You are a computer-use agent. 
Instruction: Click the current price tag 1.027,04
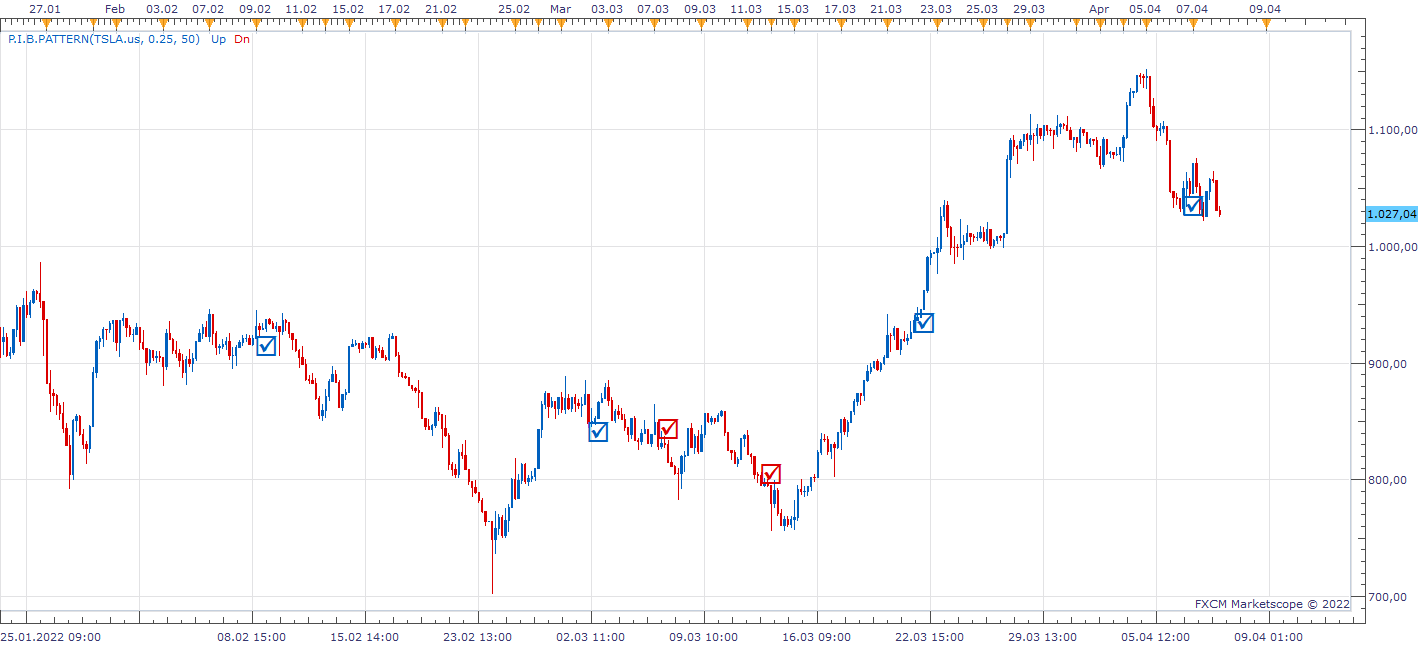[x=1391, y=214]
